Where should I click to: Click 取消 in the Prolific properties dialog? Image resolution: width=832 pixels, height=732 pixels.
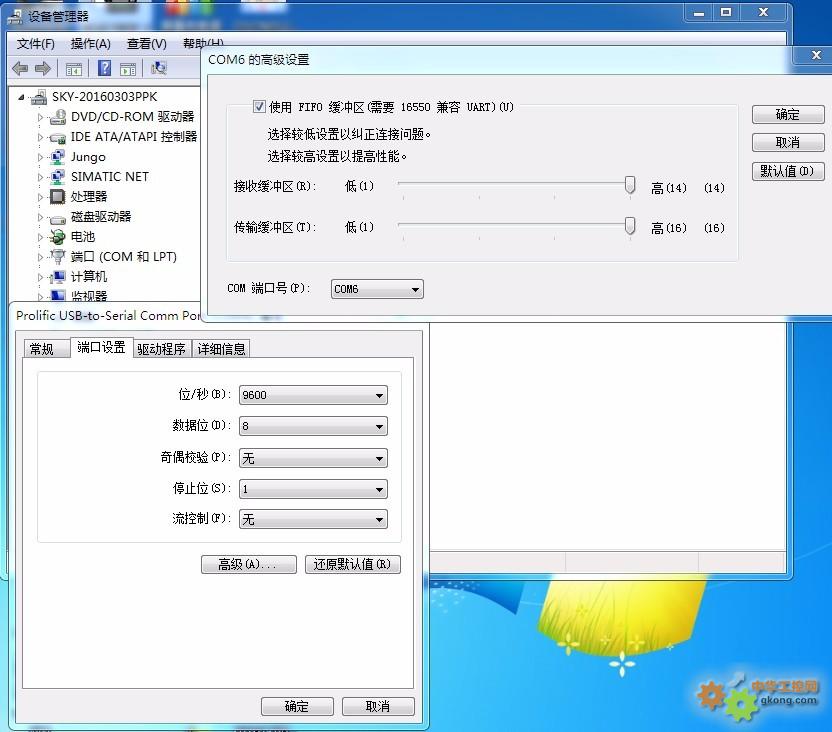click(x=378, y=707)
